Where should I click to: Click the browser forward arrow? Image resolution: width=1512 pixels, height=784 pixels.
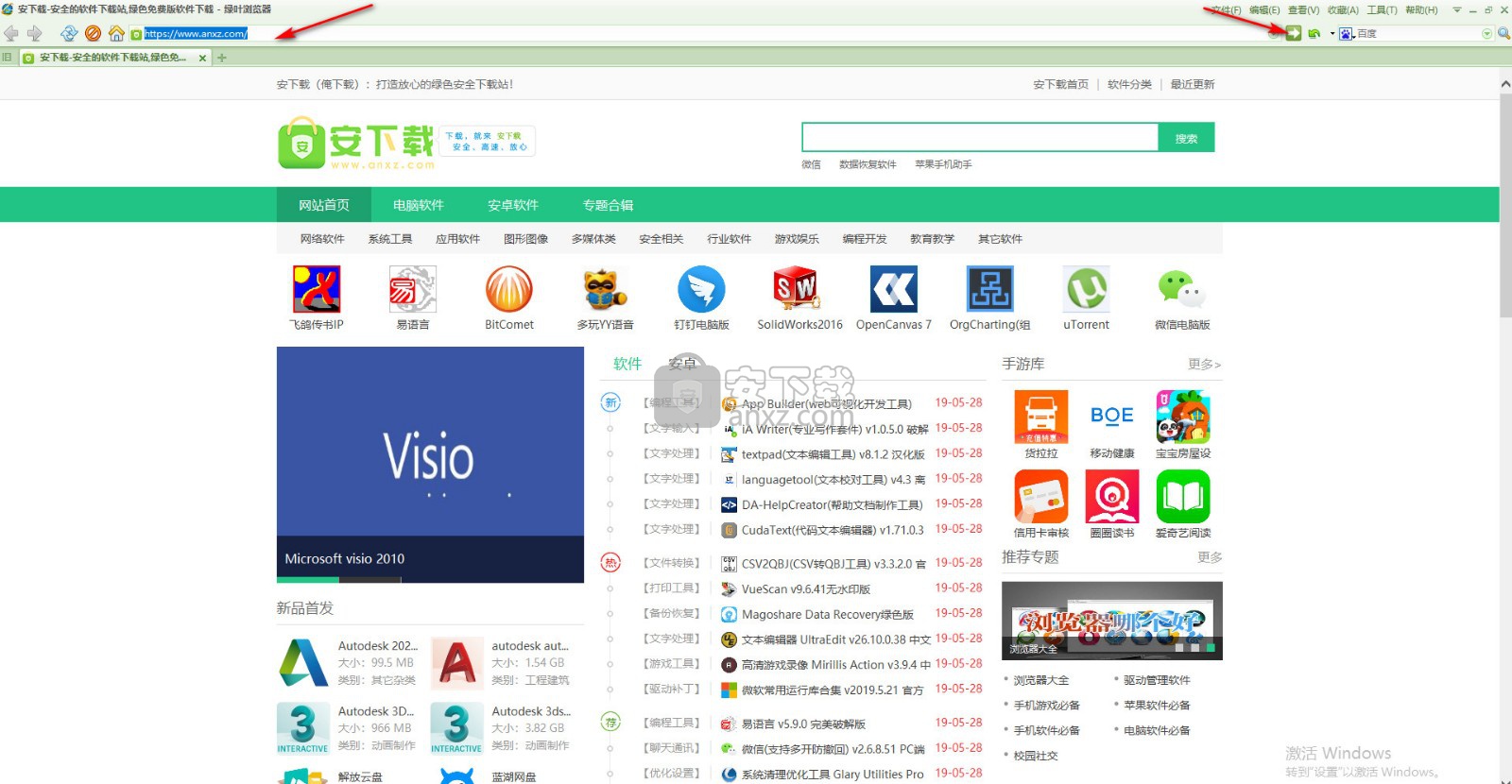35,33
